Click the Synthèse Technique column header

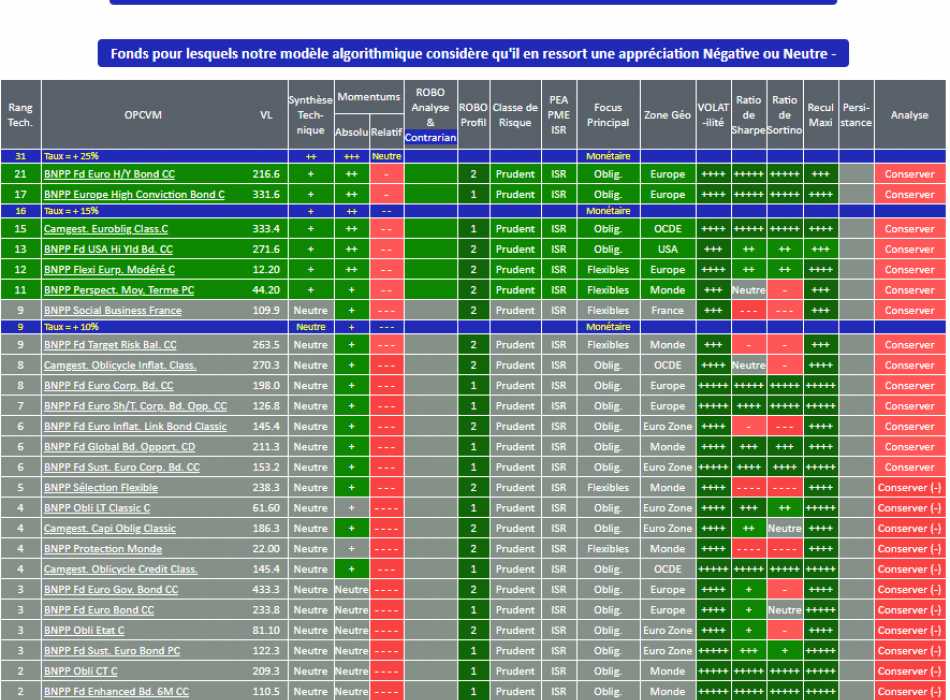310,115
